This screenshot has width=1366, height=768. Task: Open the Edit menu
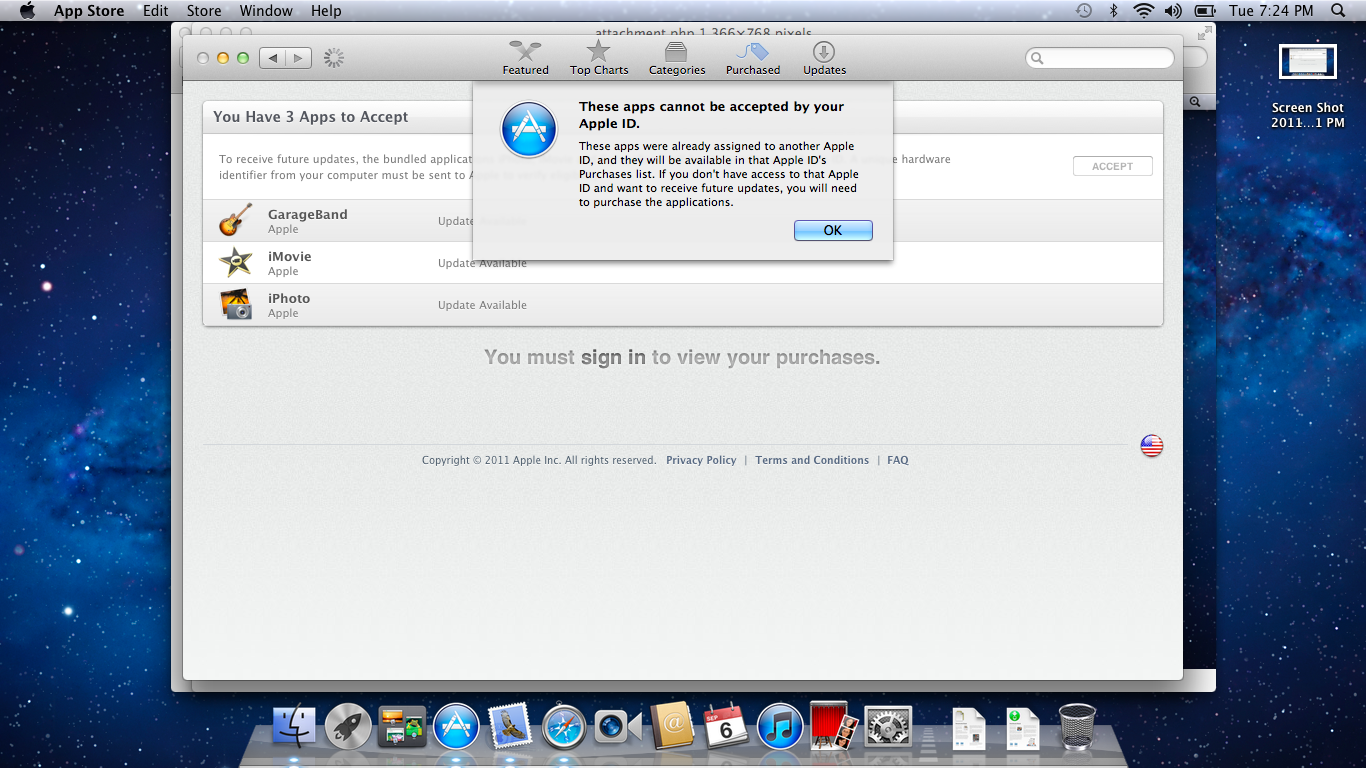pyautogui.click(x=155, y=11)
